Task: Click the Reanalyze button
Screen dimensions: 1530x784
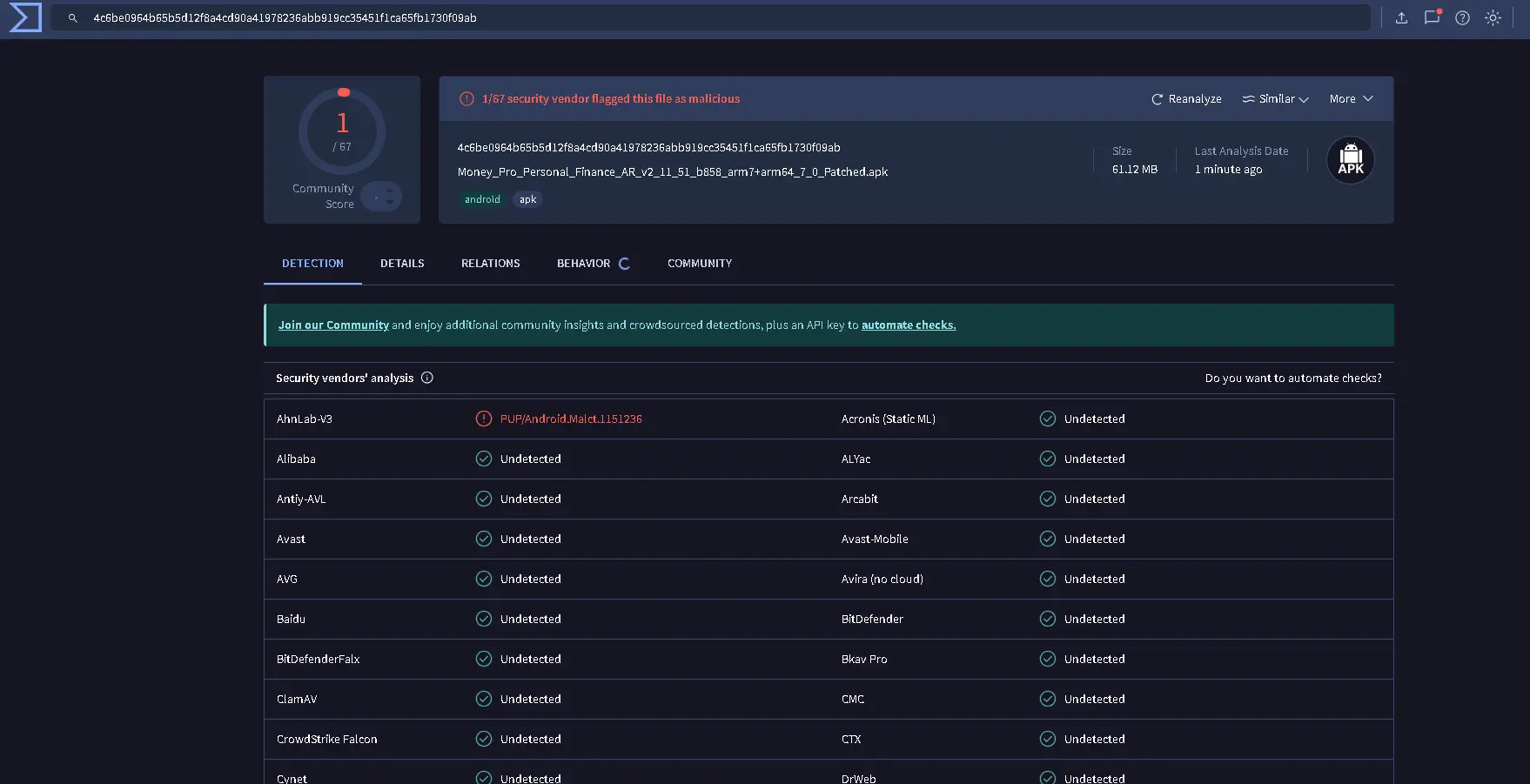Action: point(1186,99)
